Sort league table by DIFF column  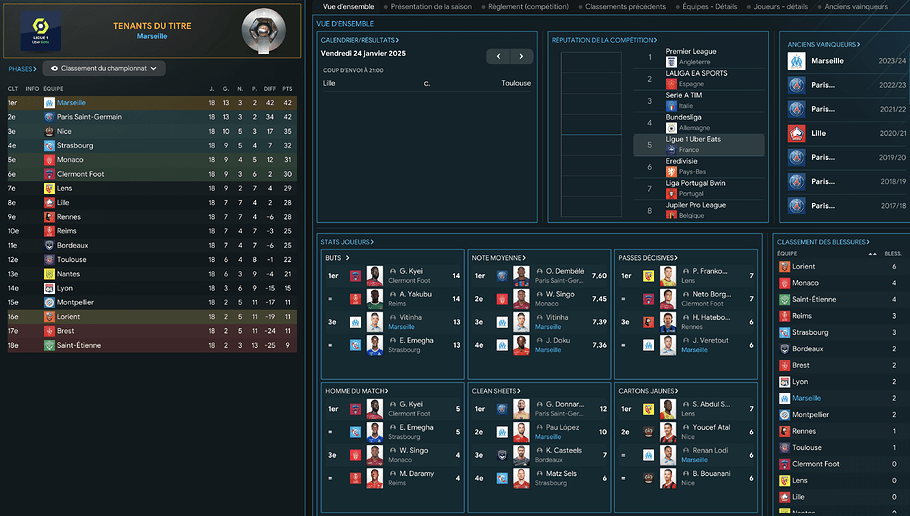tap(270, 89)
